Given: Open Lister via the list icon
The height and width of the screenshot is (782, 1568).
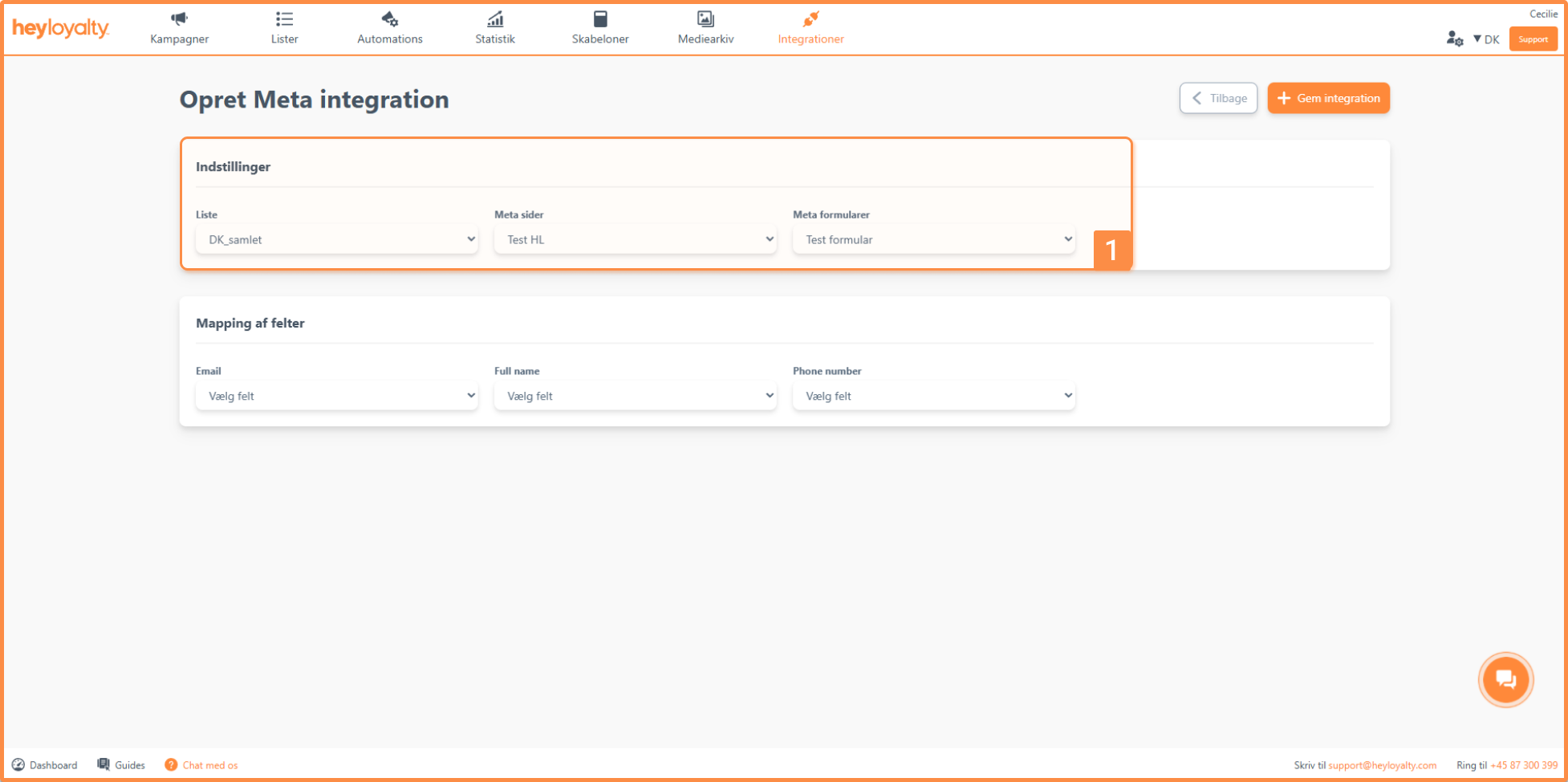Looking at the screenshot, I should pyautogui.click(x=284, y=19).
